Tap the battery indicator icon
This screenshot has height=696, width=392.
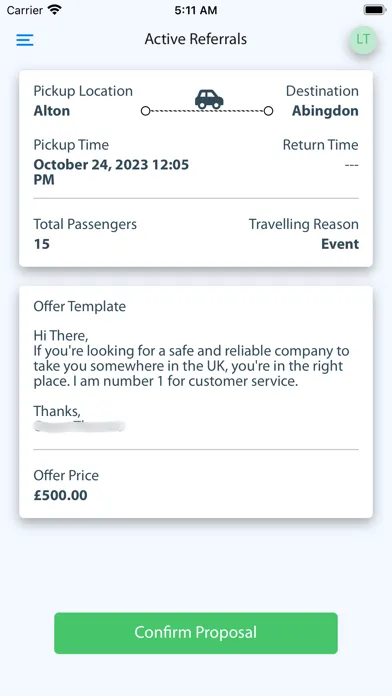[375, 10]
